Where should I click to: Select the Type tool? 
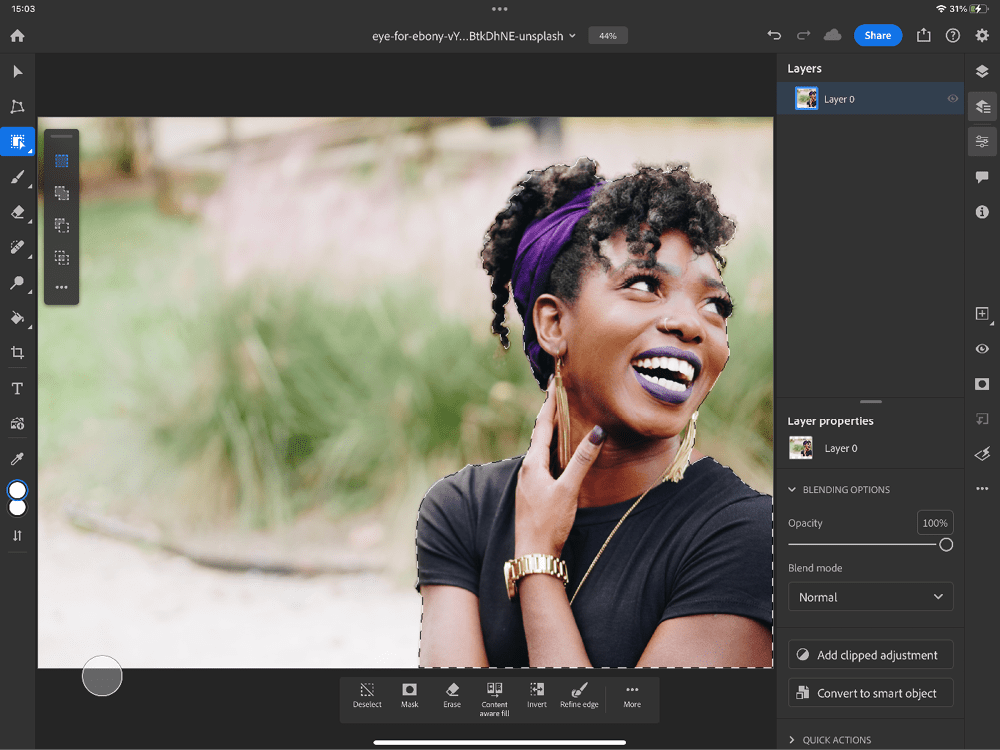coord(17,388)
